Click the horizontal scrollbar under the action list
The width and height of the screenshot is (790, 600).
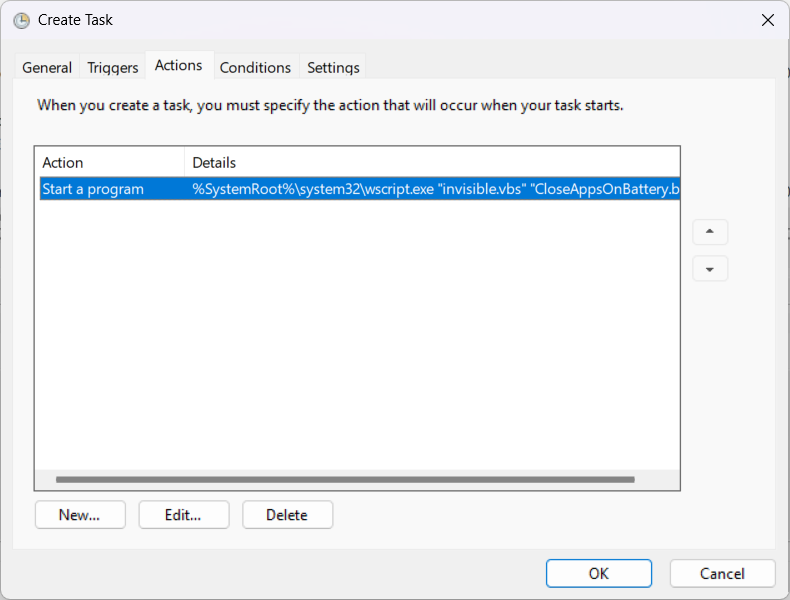[345, 480]
